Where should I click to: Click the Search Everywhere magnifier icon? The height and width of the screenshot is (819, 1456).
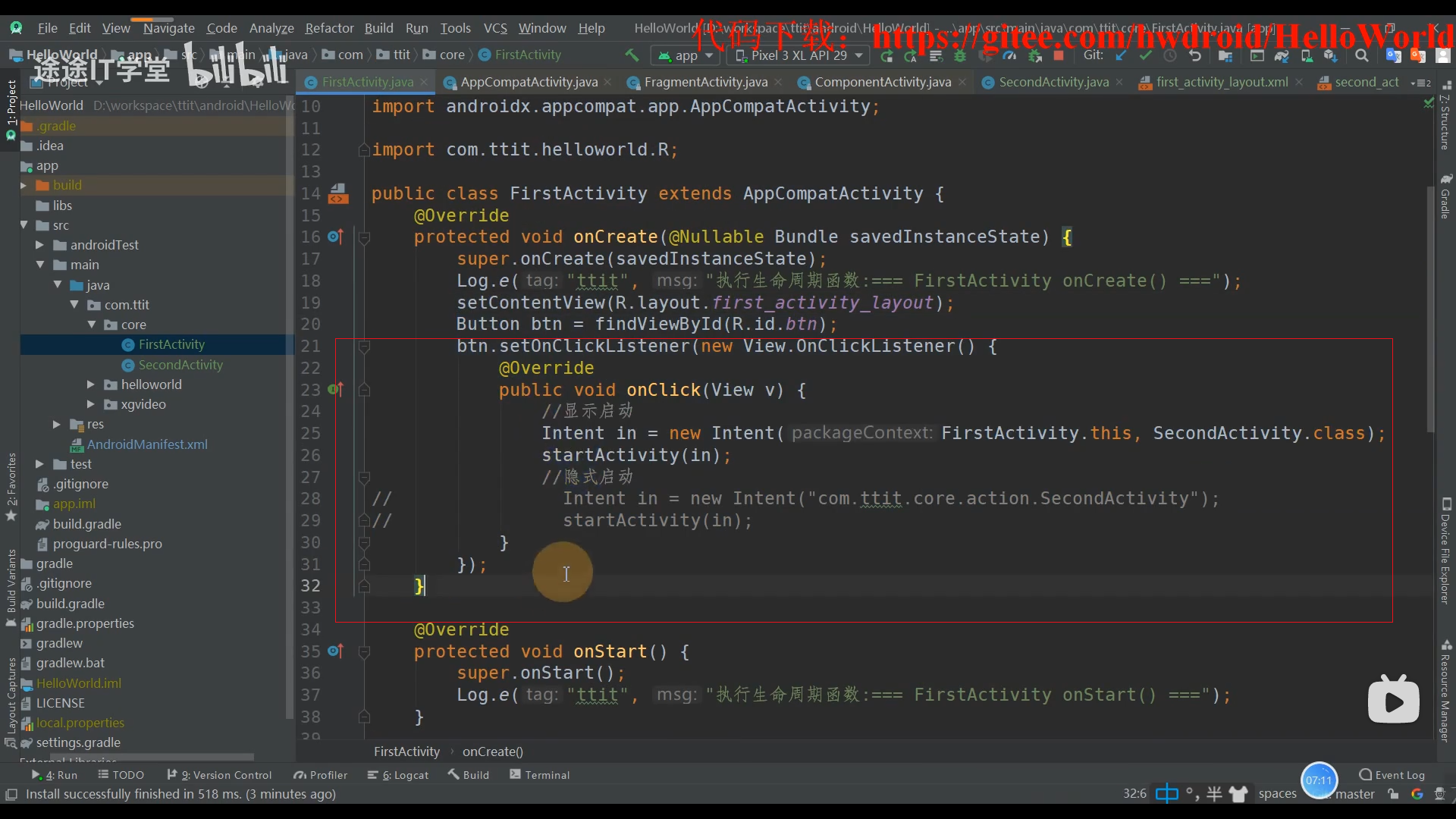(x=1362, y=55)
